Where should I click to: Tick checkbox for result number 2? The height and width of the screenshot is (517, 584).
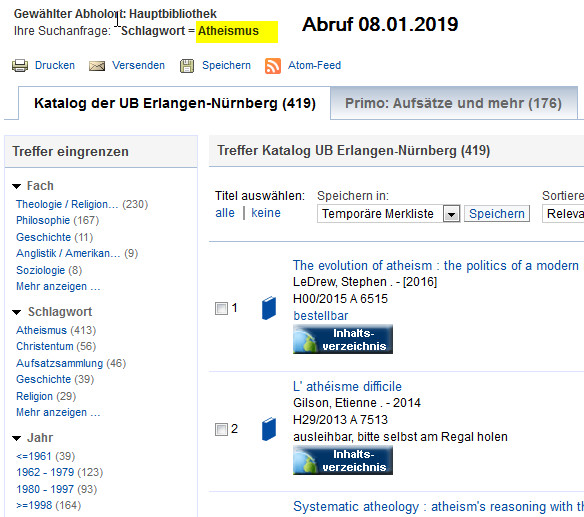221,429
